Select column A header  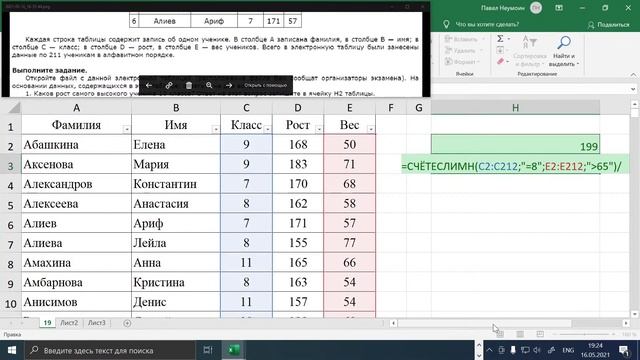(76, 108)
